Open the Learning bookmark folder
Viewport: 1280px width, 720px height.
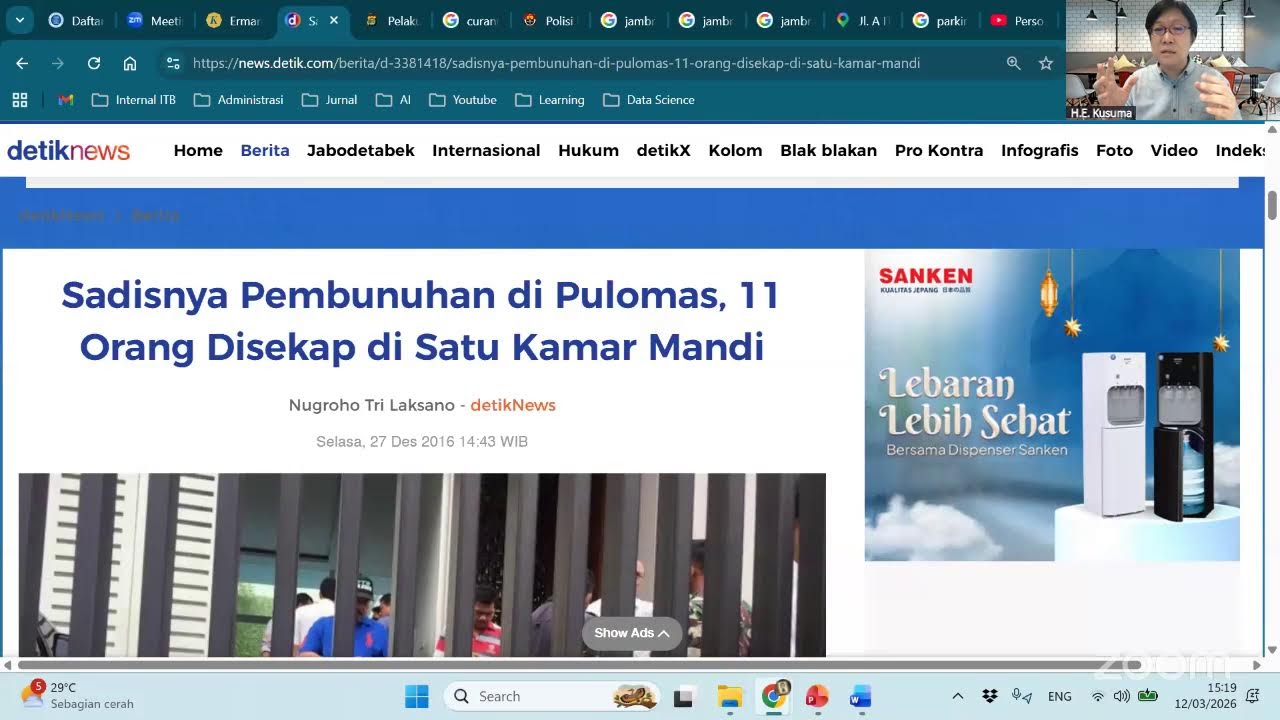coord(550,100)
